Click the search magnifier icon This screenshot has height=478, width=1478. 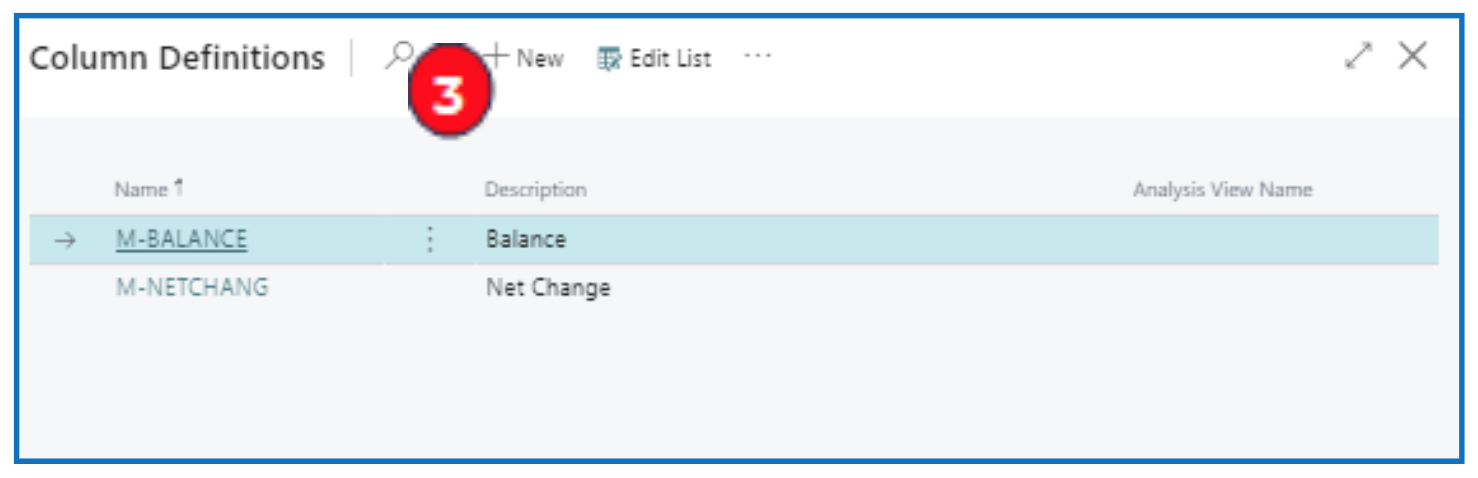(x=398, y=56)
